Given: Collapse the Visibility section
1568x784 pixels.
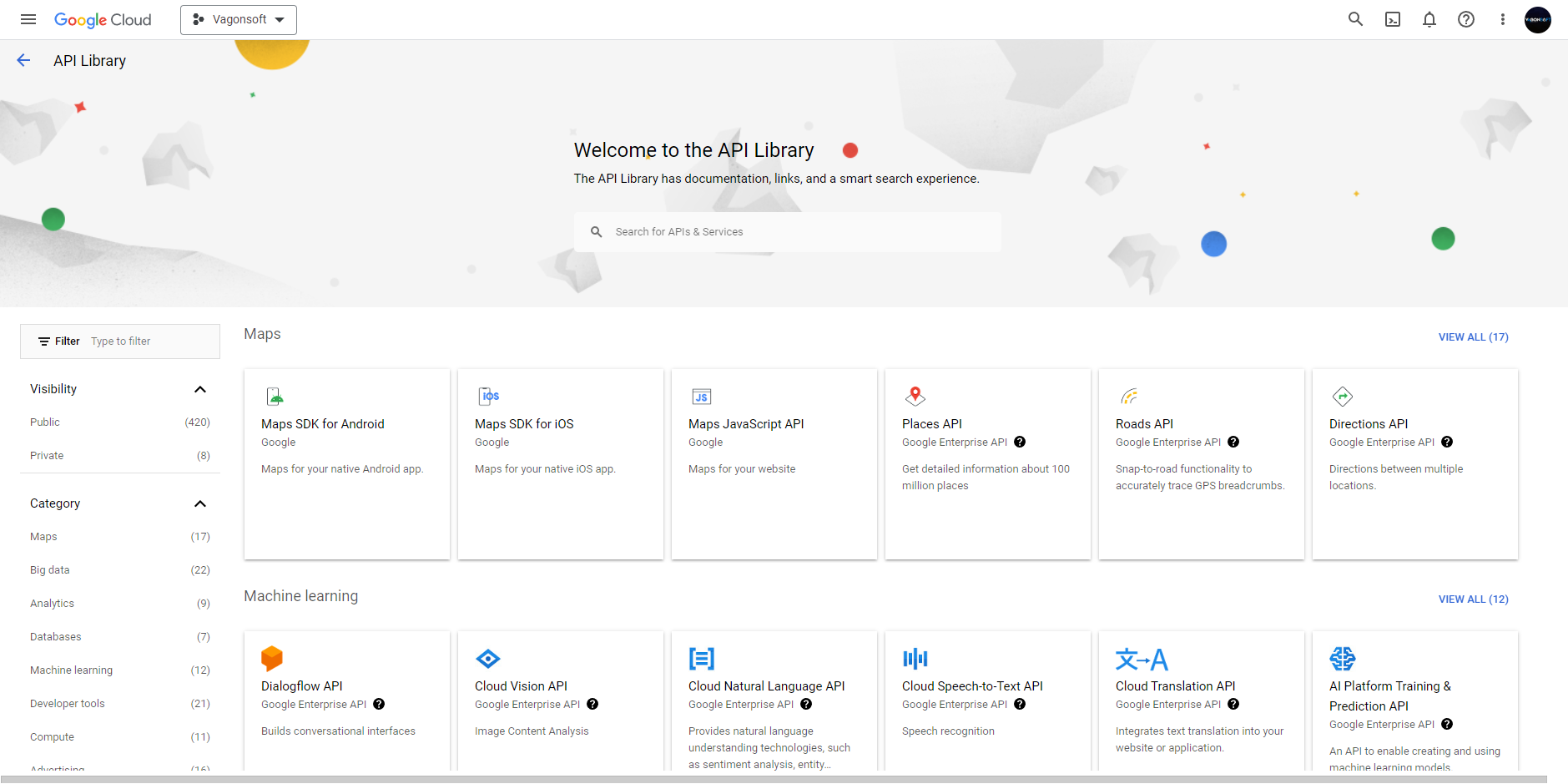Looking at the screenshot, I should point(200,389).
